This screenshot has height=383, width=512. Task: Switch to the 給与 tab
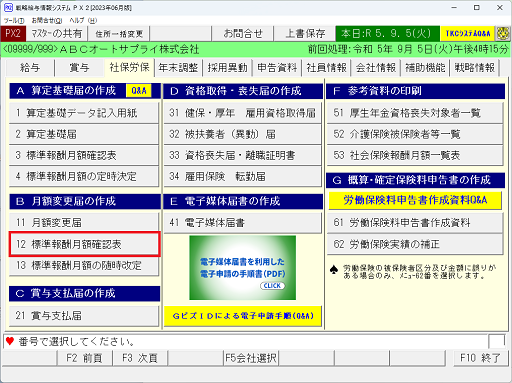[30, 68]
